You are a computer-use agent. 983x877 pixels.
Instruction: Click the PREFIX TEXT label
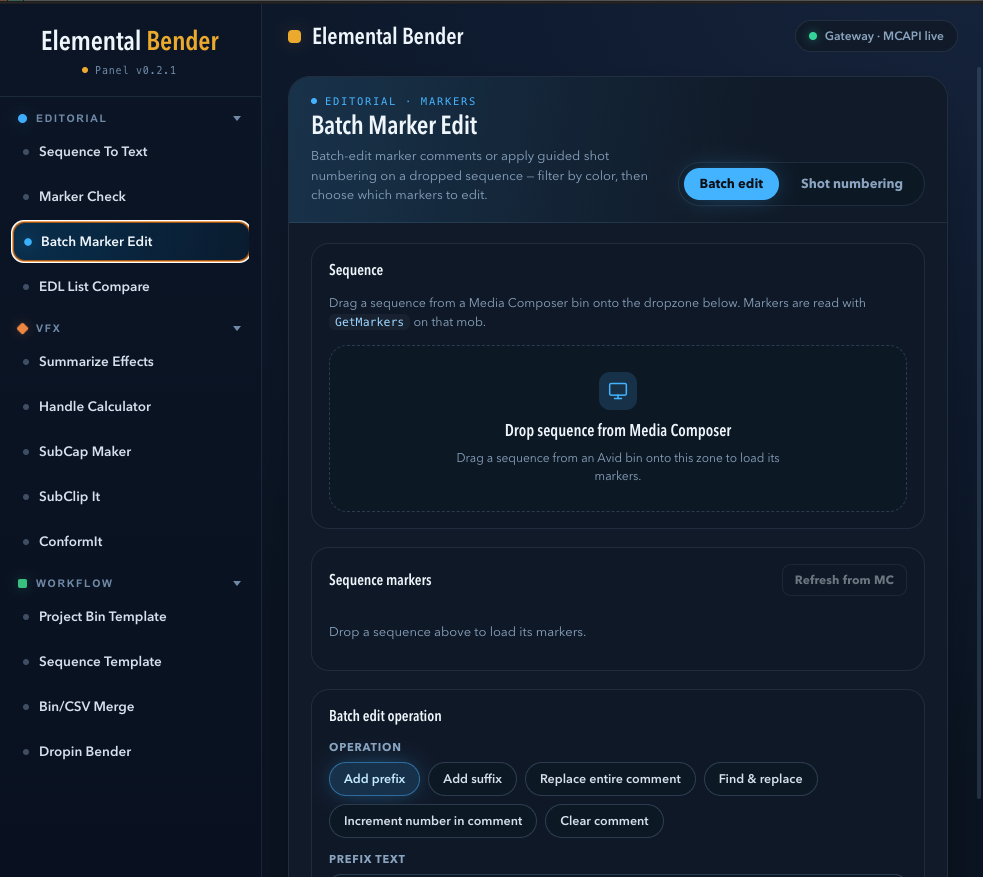[367, 859]
